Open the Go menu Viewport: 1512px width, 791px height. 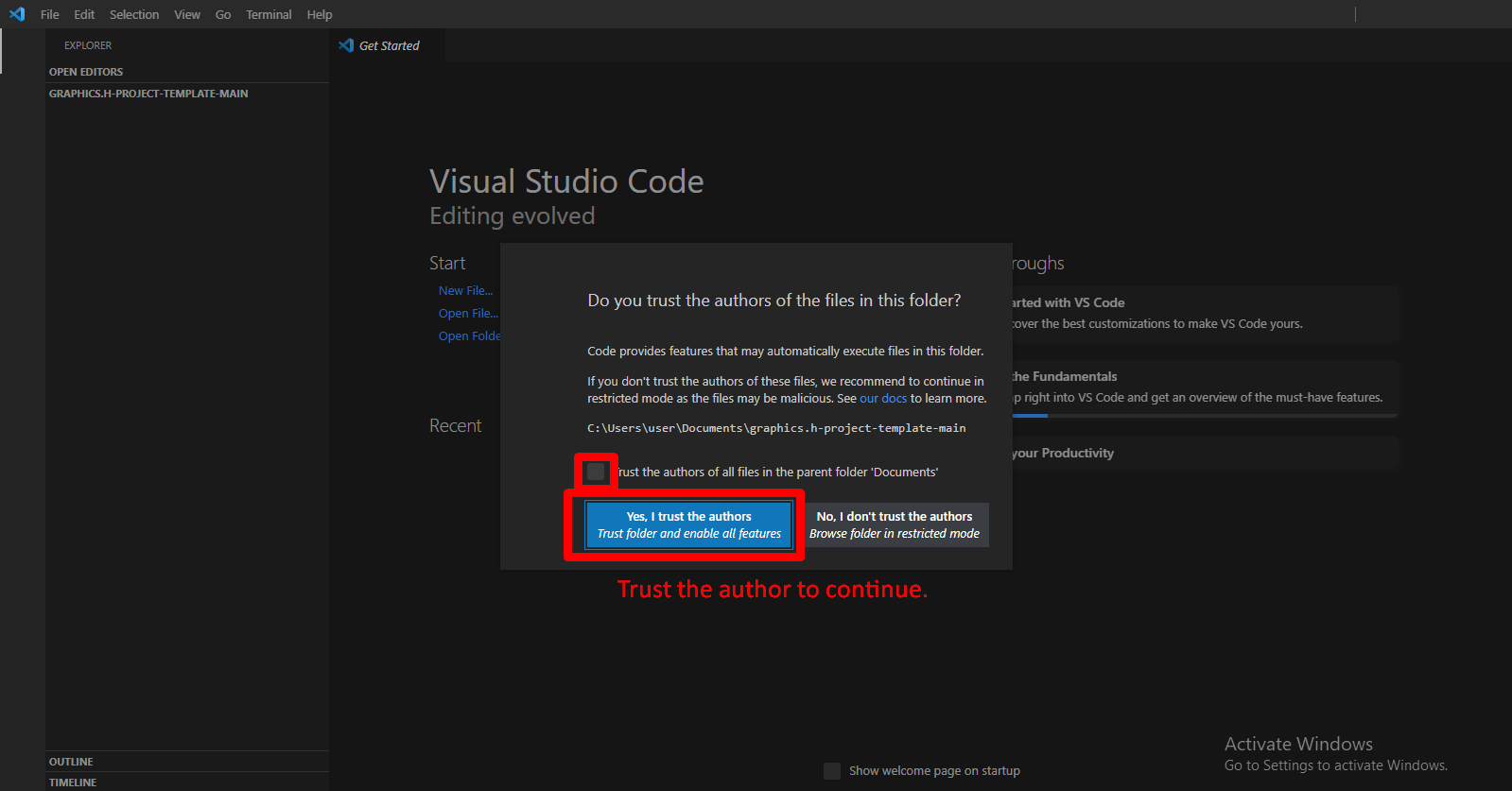click(x=223, y=14)
